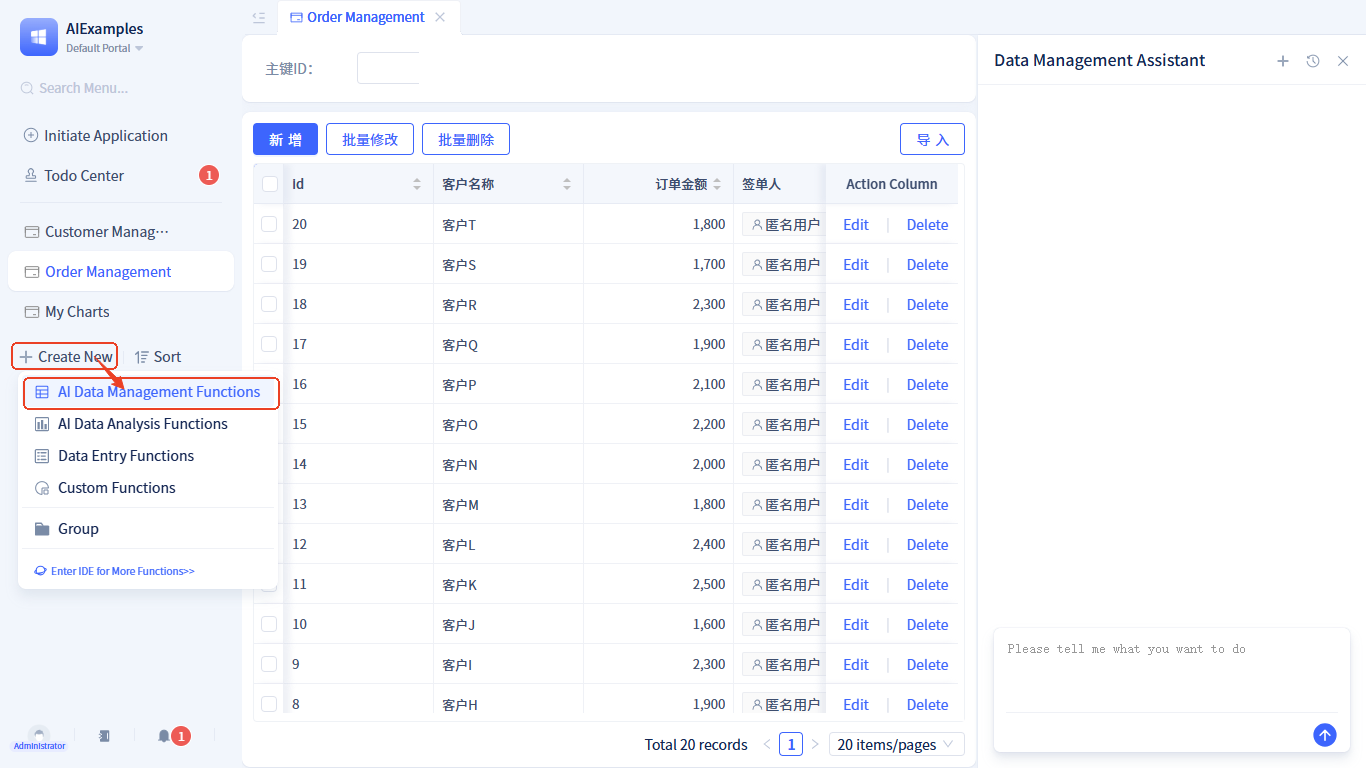The height and width of the screenshot is (768, 1366).
Task: Click the Search Menu magnifier field
Action: tap(120, 88)
